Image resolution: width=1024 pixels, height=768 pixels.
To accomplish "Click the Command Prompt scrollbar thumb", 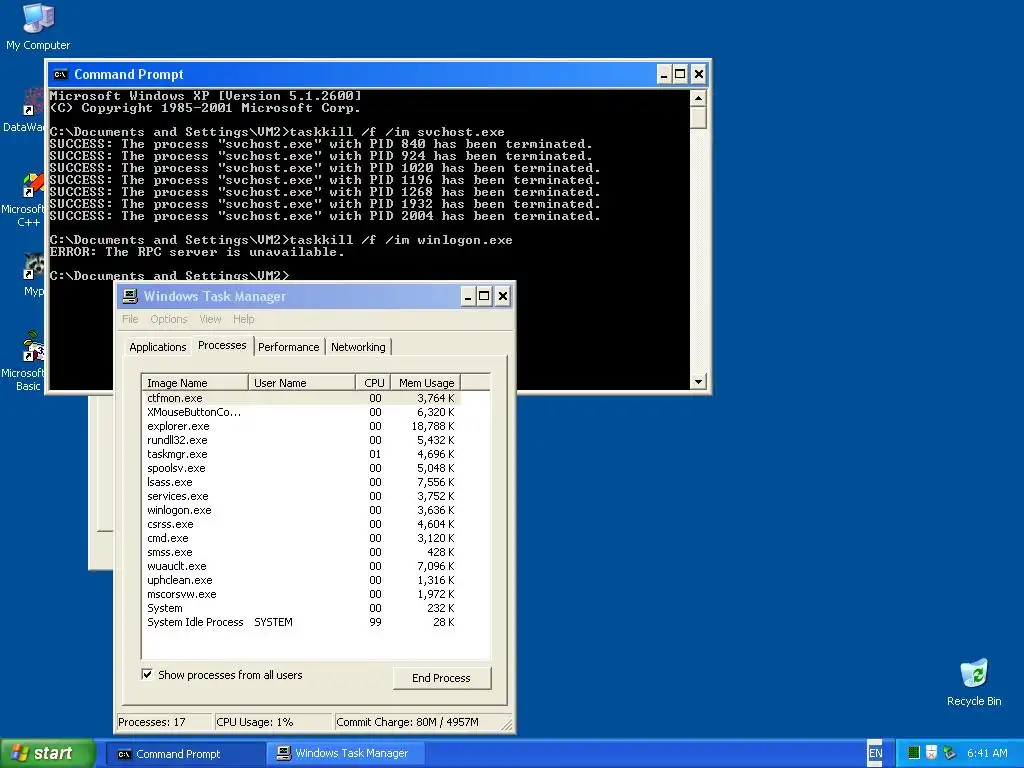I will pyautogui.click(x=698, y=118).
